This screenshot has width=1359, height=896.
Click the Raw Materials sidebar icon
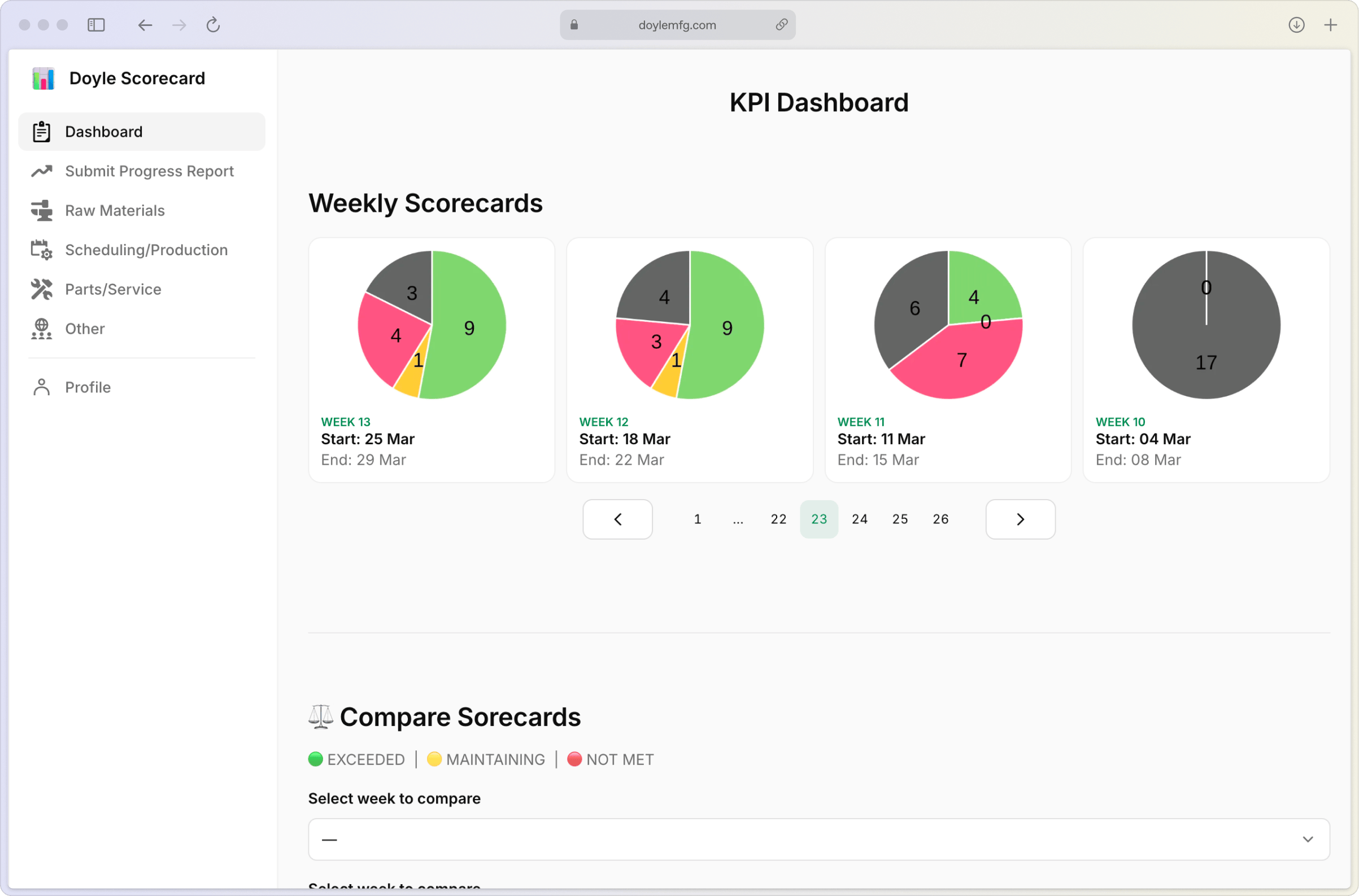click(x=41, y=211)
